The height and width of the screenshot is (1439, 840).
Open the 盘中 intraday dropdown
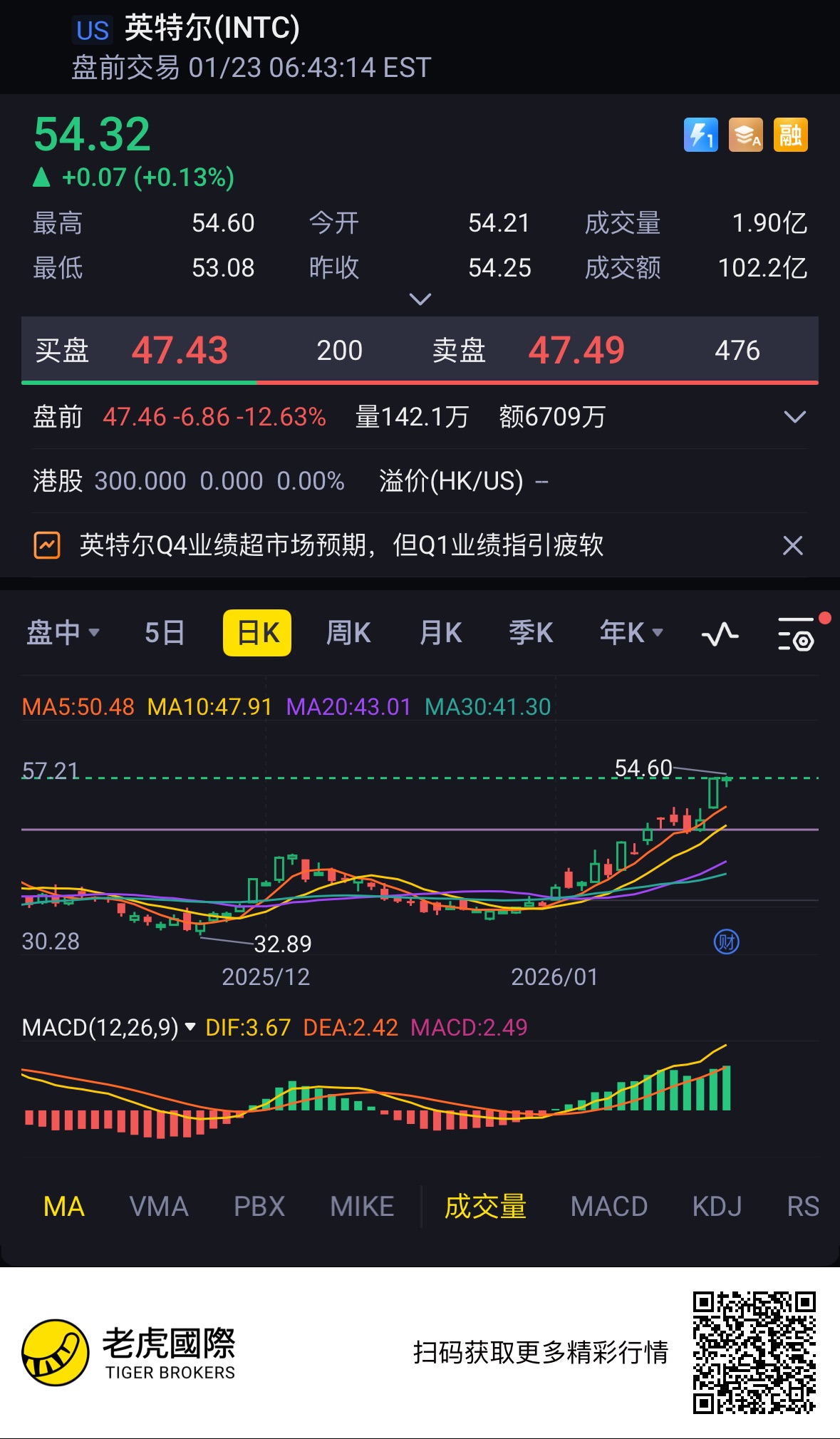(63, 632)
